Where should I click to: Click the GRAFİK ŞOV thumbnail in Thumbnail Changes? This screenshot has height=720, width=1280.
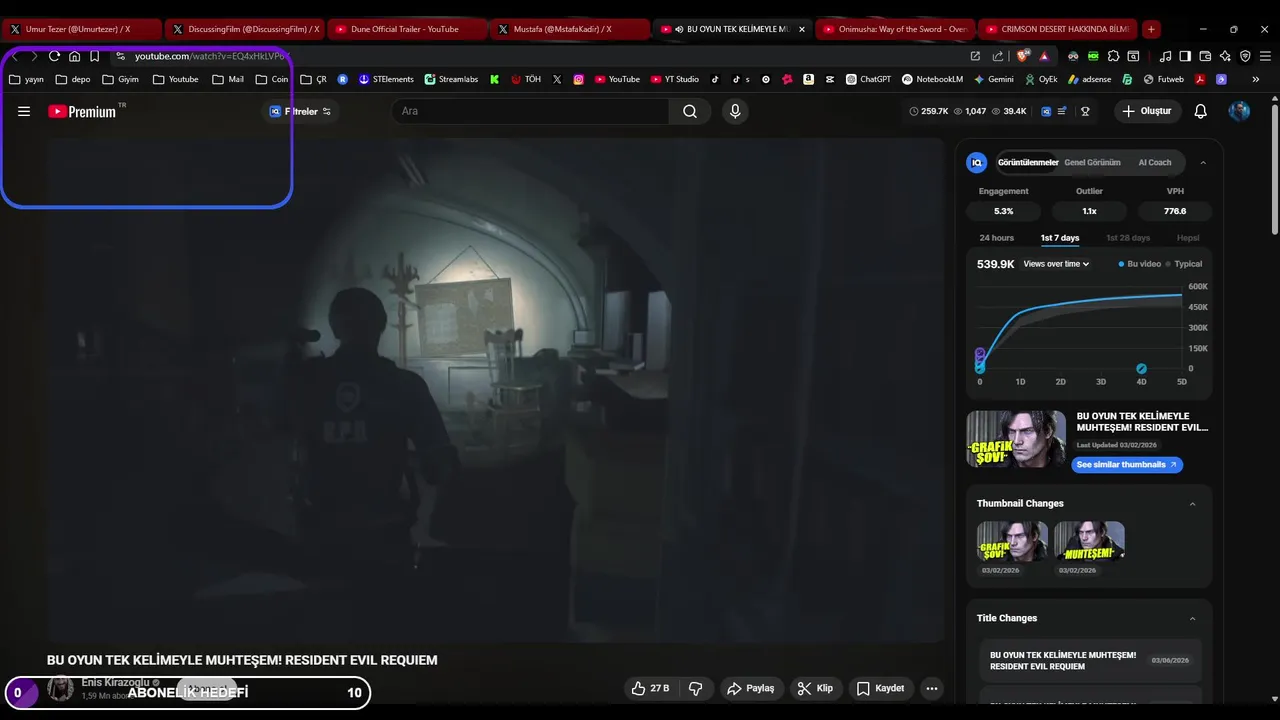coord(1012,541)
